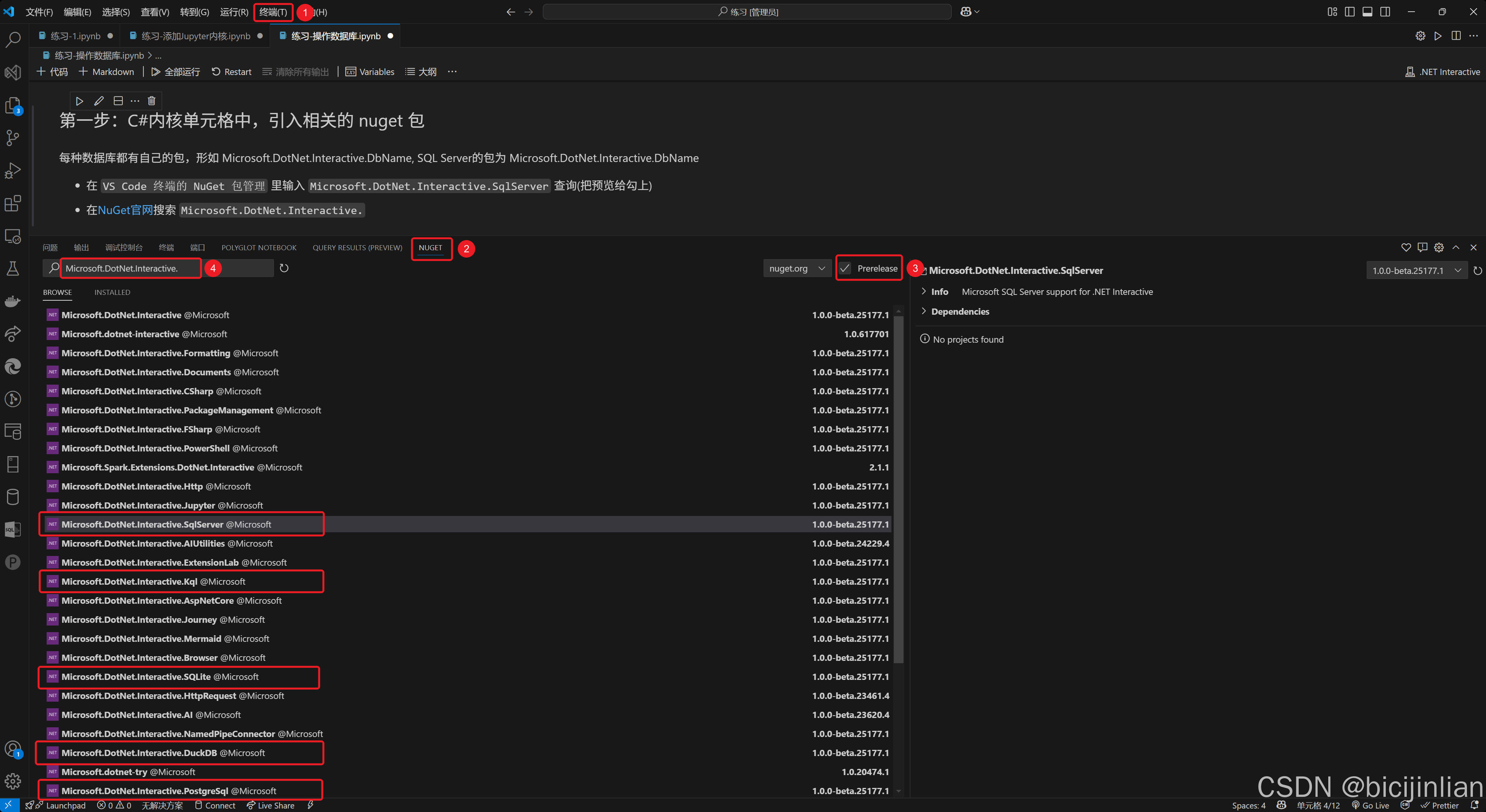Open the package version dropdown 1.0.0-beta.25177.1
Screen dimensions: 1486x812
pos(1416,270)
